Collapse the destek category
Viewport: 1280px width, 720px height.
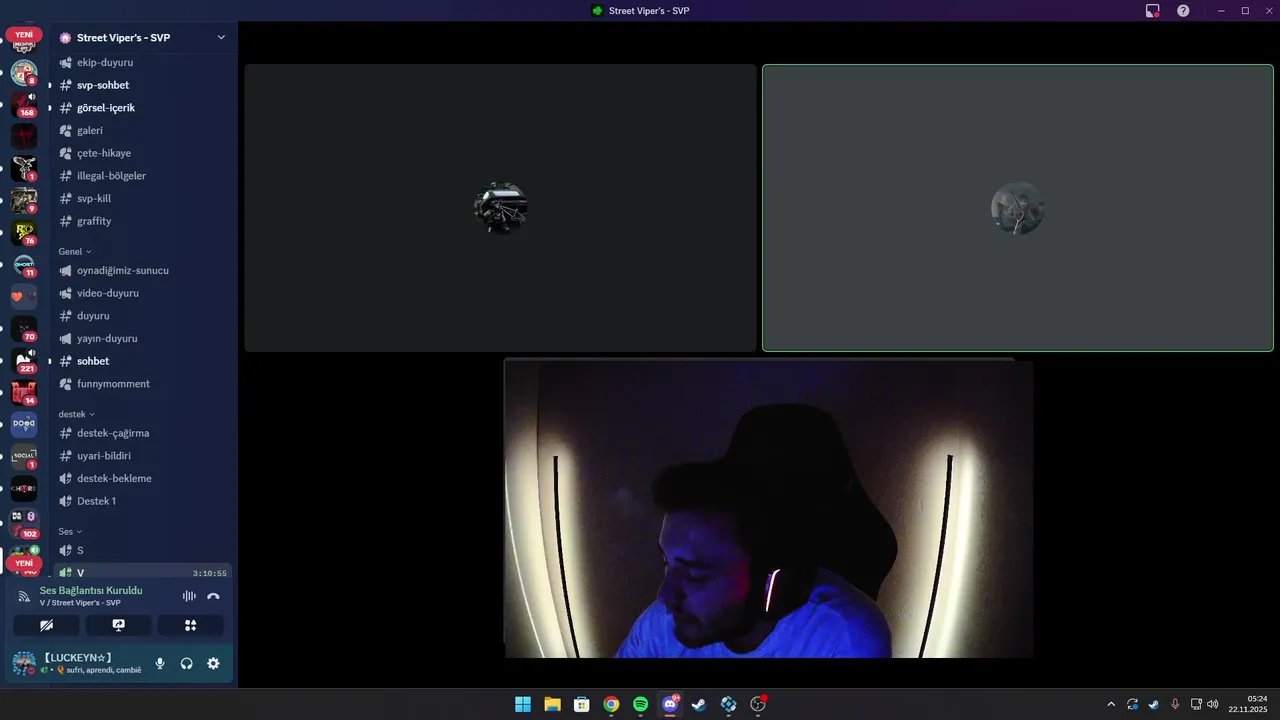point(77,414)
